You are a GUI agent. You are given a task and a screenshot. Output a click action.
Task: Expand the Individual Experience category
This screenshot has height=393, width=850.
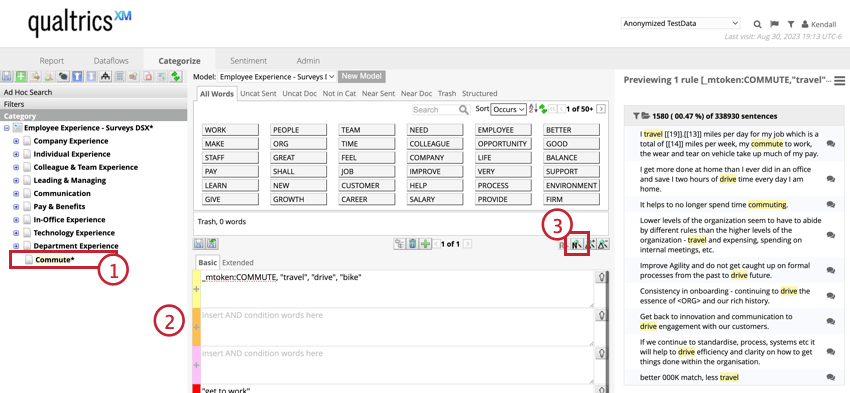[x=16, y=154]
